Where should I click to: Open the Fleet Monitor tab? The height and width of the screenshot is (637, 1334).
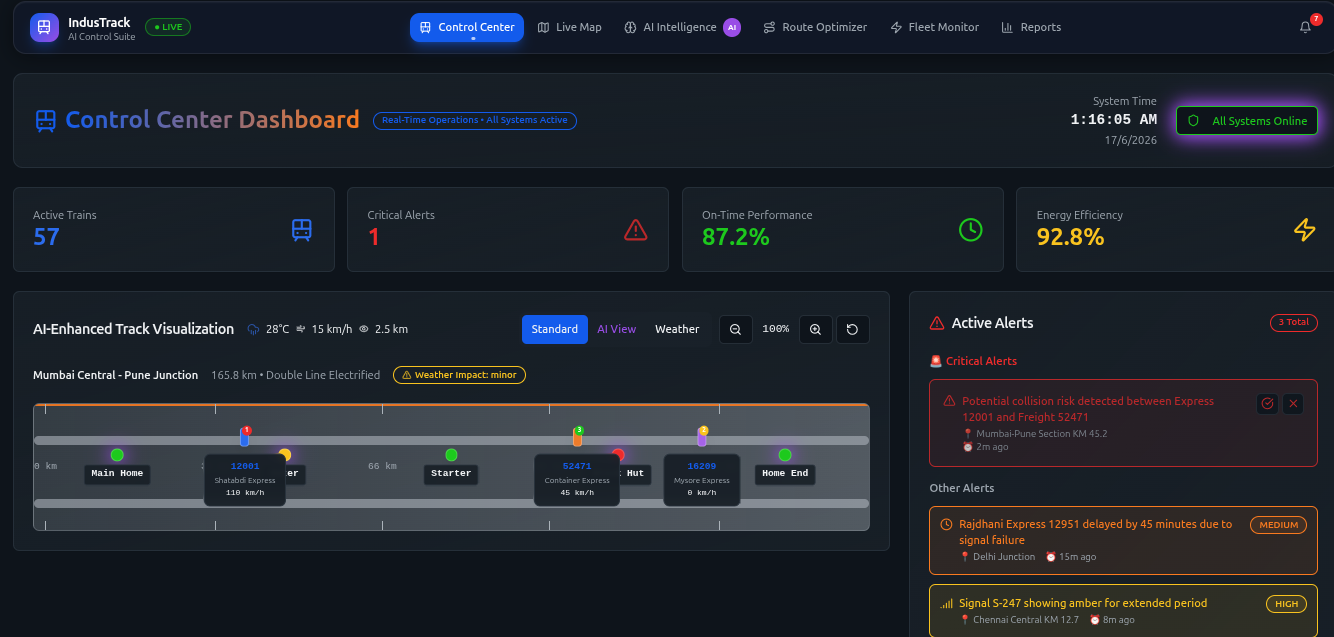[x=935, y=27]
